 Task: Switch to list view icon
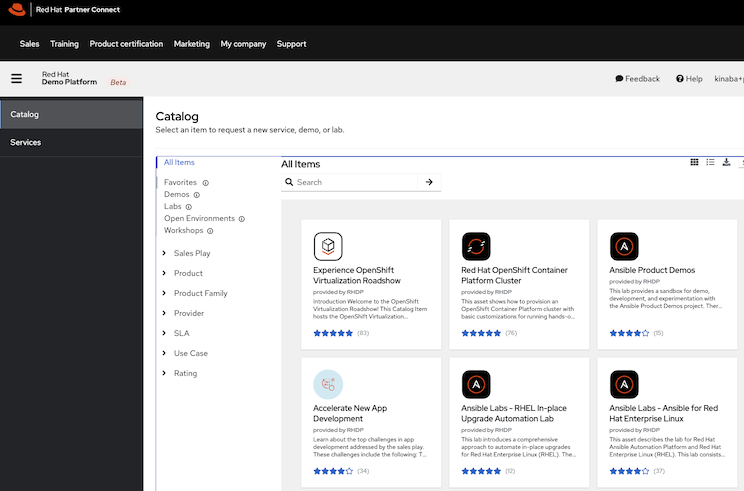click(710, 162)
